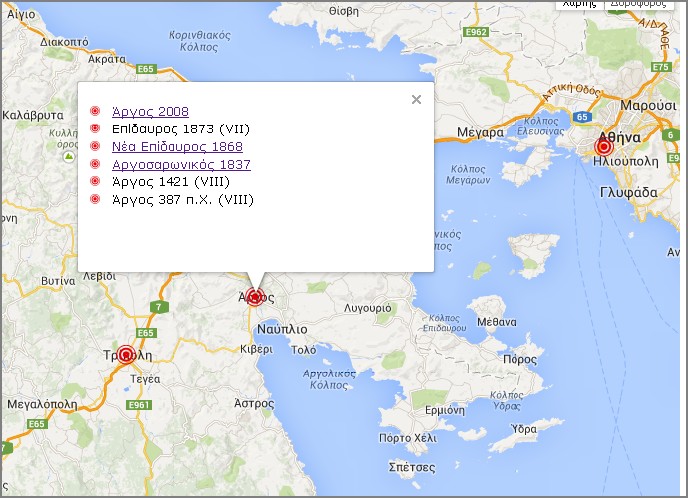Click the Ναύπλιο label on the map

pyautogui.click(x=282, y=328)
